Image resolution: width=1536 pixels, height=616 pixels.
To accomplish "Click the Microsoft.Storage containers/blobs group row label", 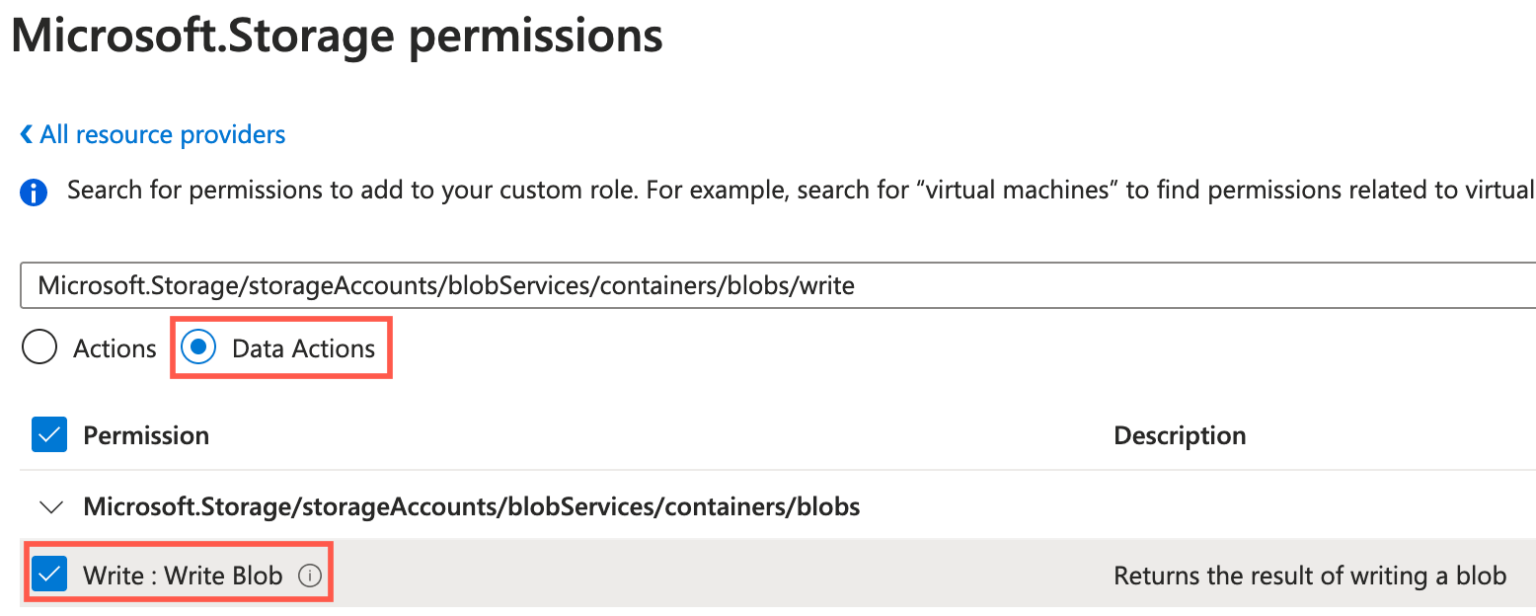I will [471, 507].
